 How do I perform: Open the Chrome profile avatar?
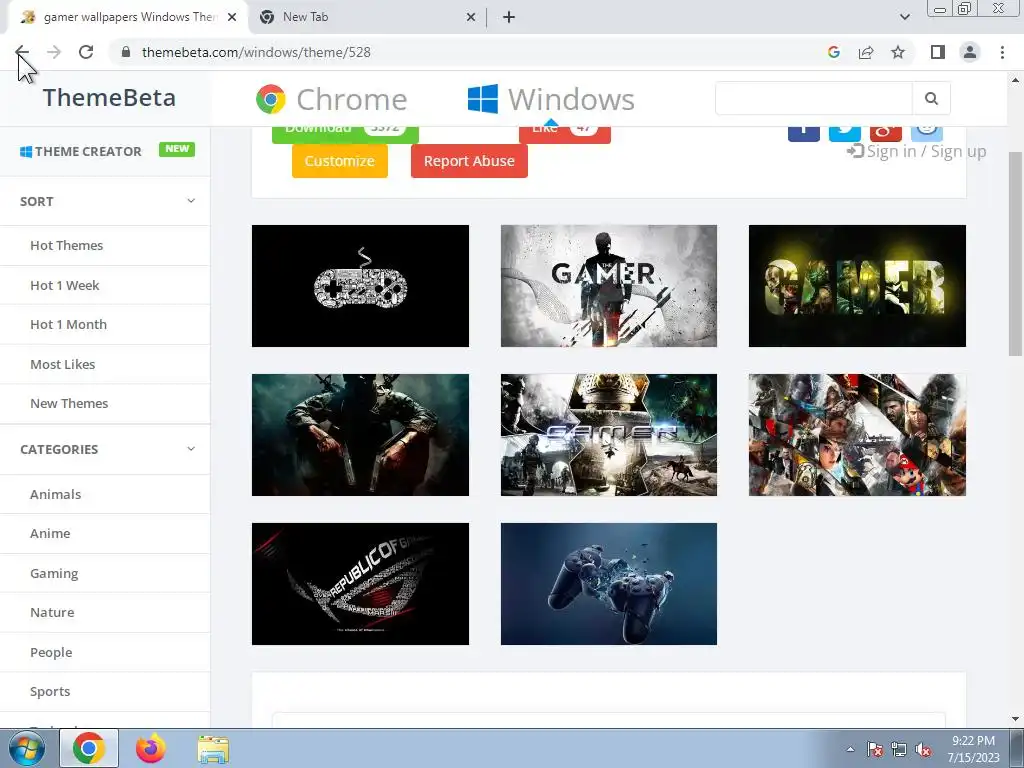click(x=970, y=52)
